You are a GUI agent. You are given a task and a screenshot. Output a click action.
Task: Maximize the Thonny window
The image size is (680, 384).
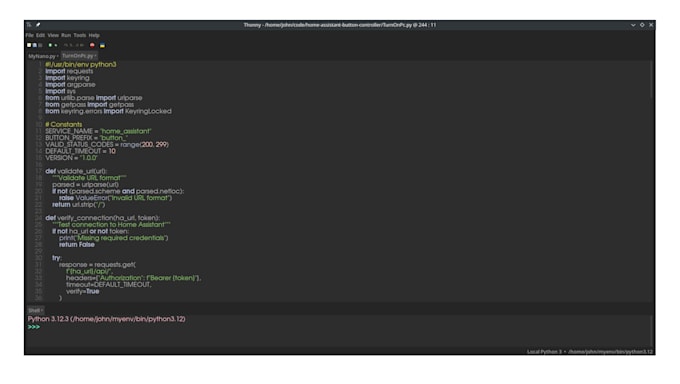click(x=642, y=25)
